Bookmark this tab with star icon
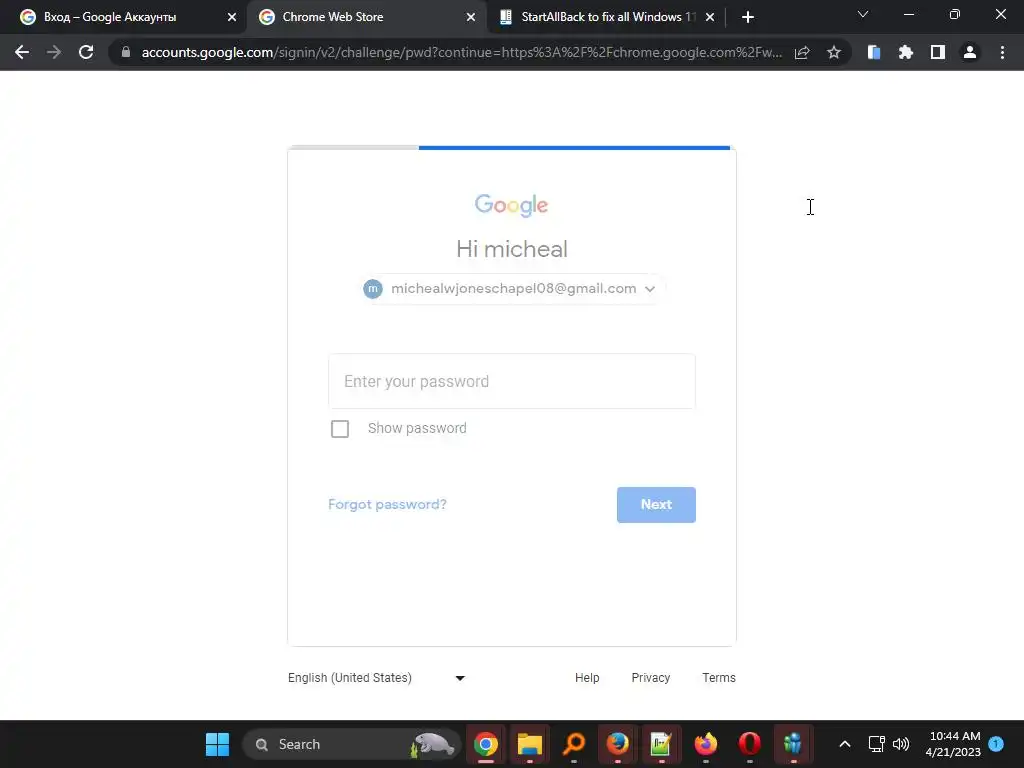The height and width of the screenshot is (768, 1024). [x=833, y=52]
